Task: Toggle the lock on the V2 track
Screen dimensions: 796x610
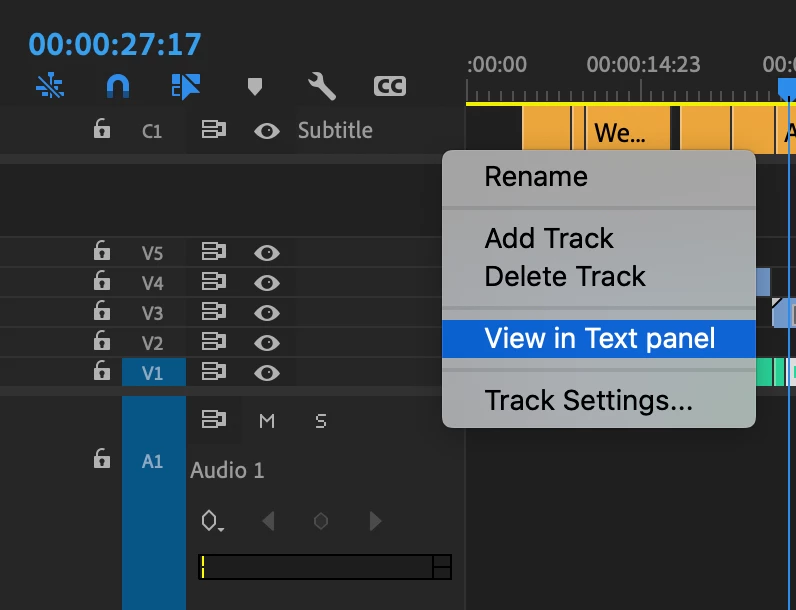Action: (x=101, y=342)
